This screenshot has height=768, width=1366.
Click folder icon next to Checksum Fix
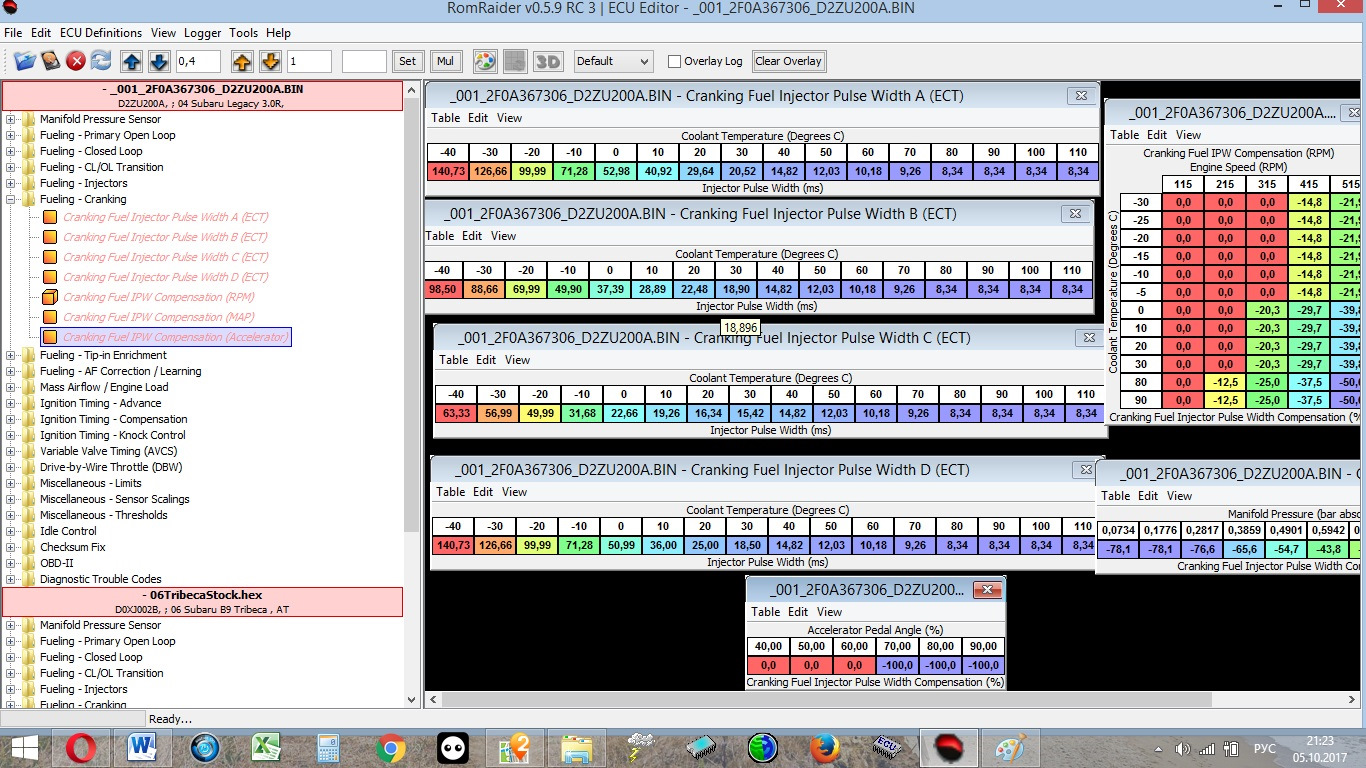[28, 547]
